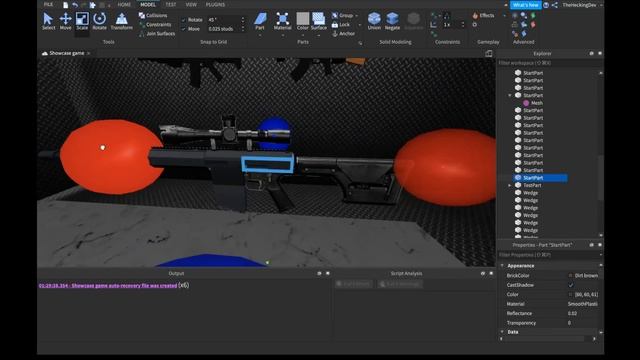Click the Surface tool icon
The image size is (640, 360).
coord(319,19)
